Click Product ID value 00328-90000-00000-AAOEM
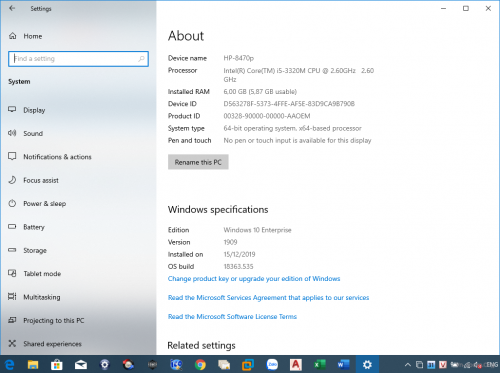Screen dimensions: 500x373 click(267, 116)
